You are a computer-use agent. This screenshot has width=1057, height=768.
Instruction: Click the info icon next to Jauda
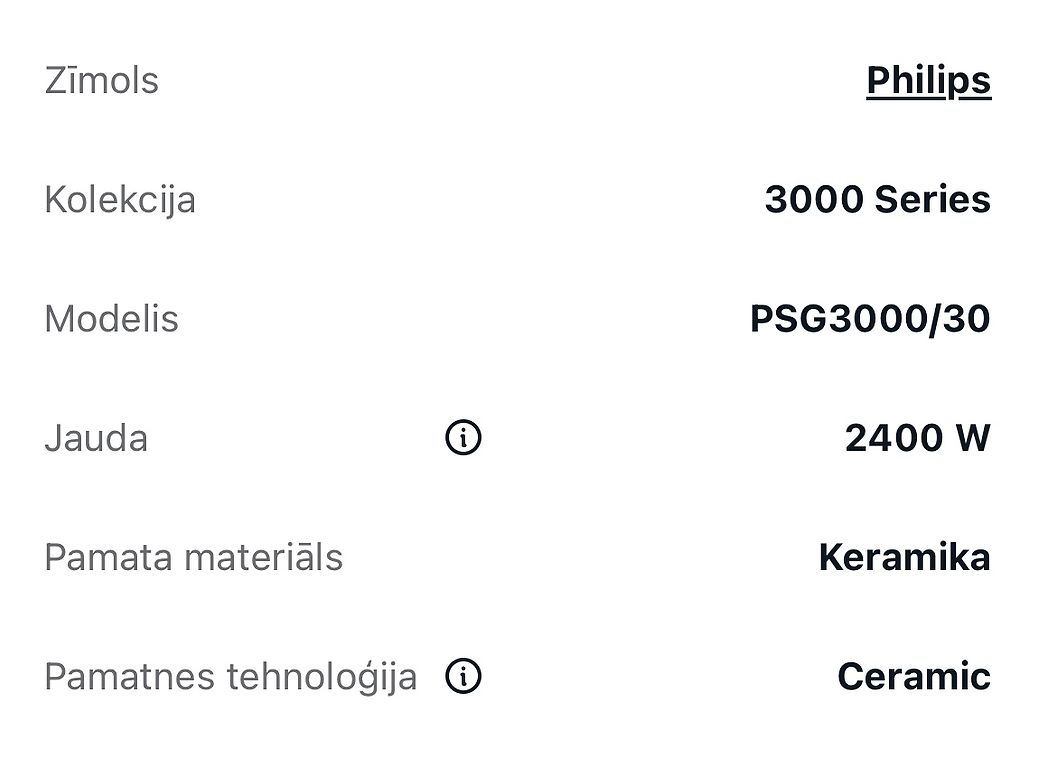[x=463, y=437]
